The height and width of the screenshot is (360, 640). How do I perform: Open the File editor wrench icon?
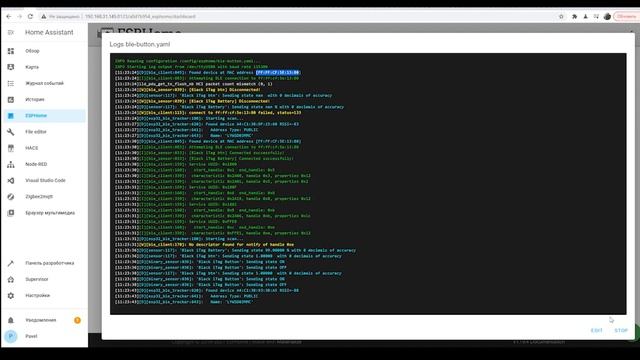[x=11, y=132]
